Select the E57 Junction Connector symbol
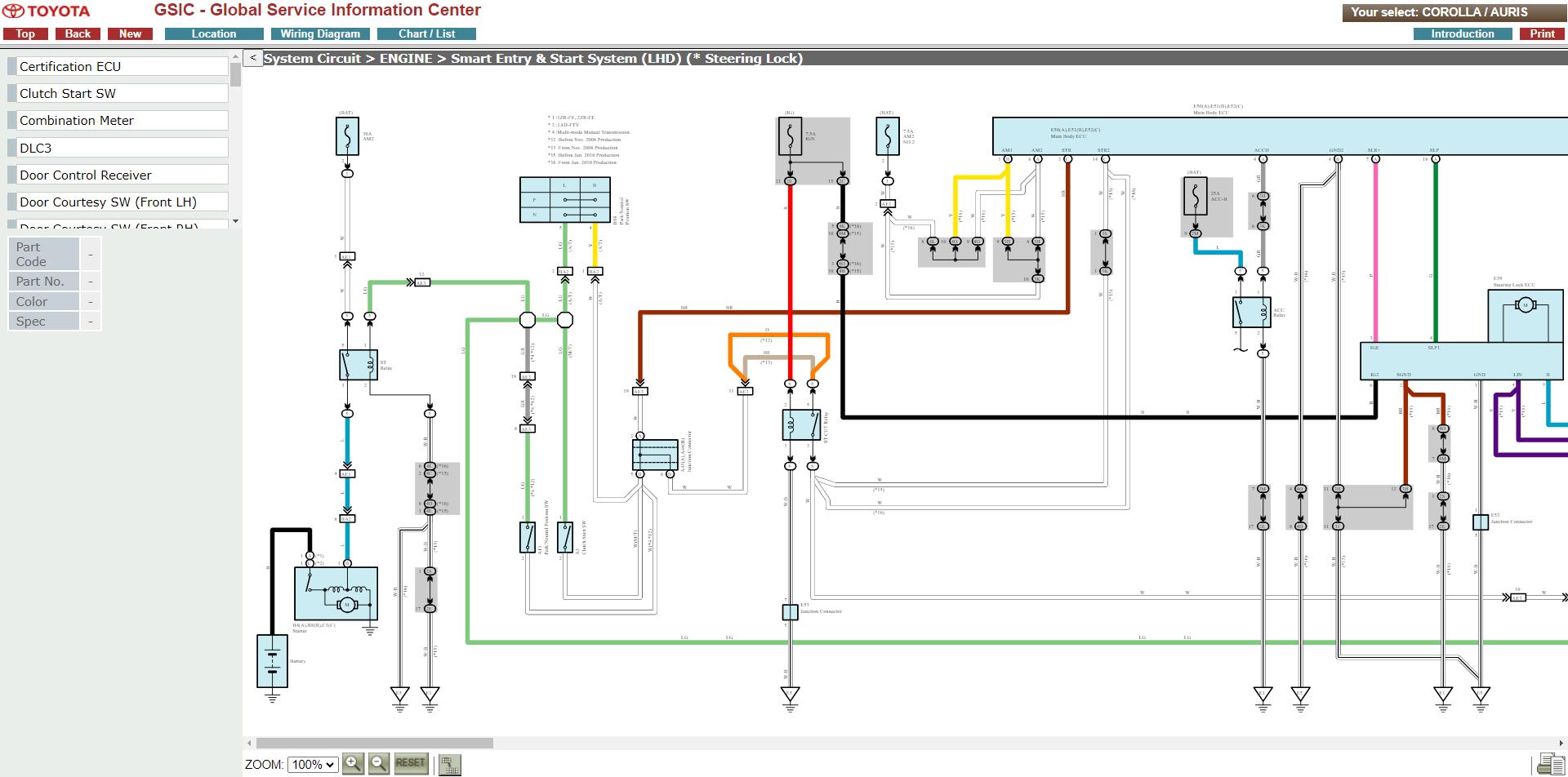Screen dimensions: 1568x777 point(790,611)
